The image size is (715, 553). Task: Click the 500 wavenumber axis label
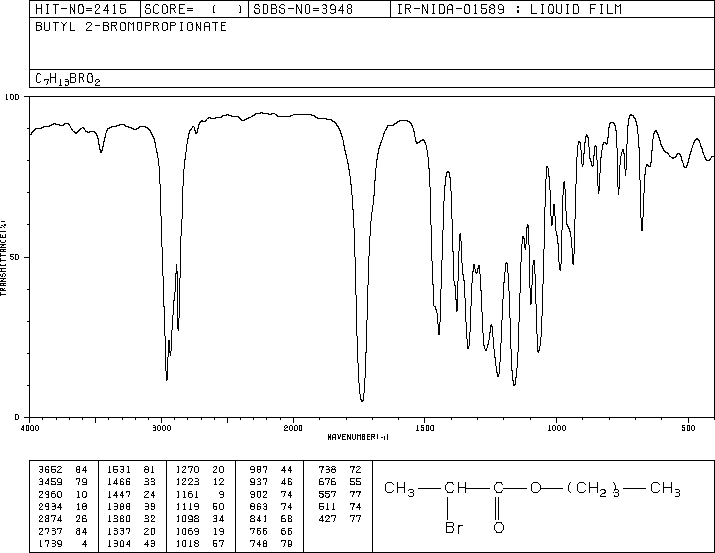688,428
